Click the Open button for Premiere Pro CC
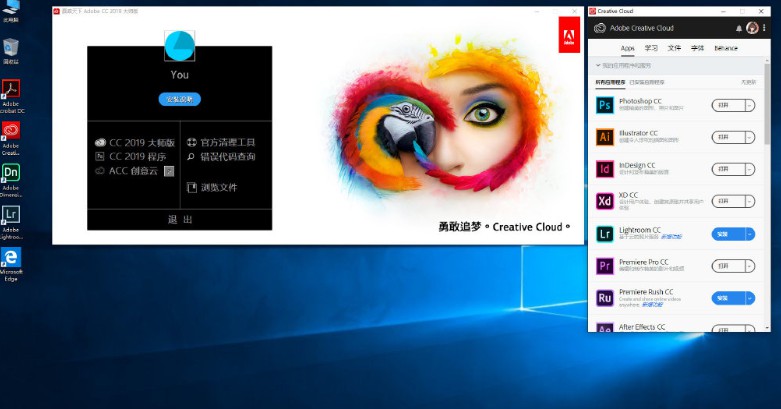 [x=728, y=266]
